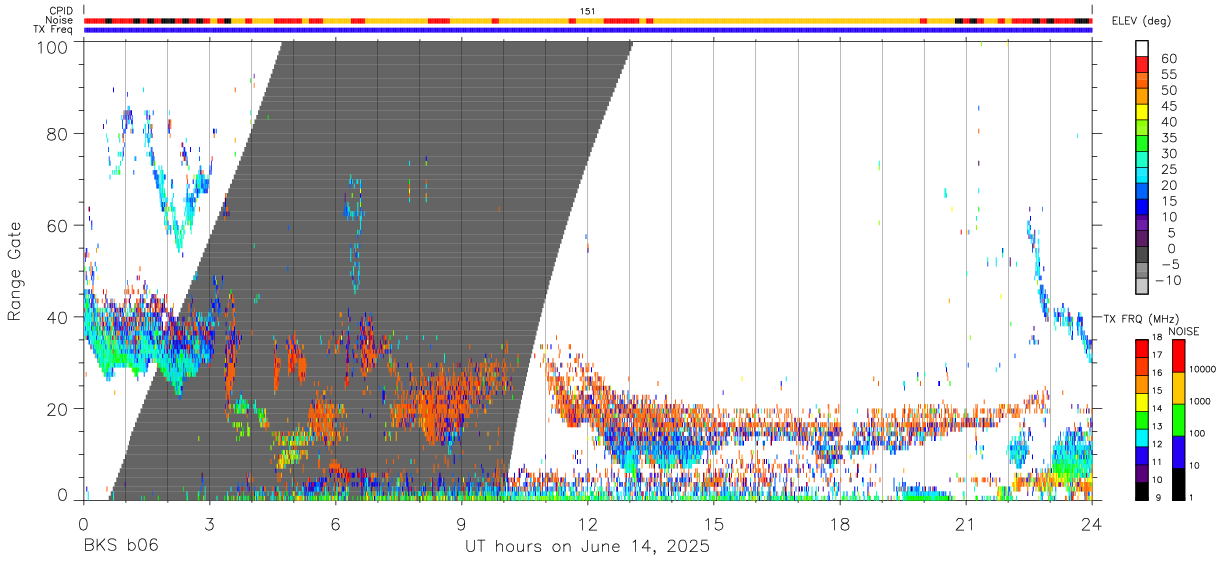1228x567 pixels.
Task: Click the x-axis tick label 6
Action: (x=335, y=524)
